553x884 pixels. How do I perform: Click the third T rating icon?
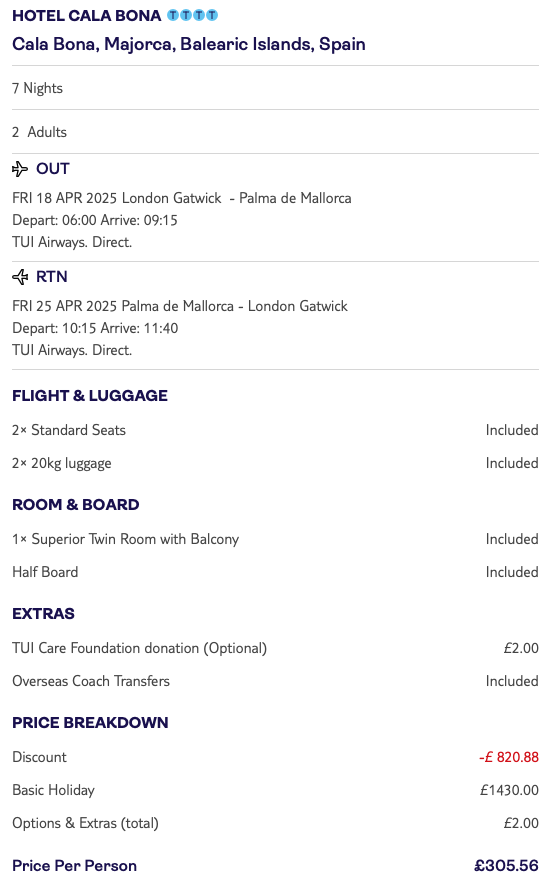pos(199,15)
